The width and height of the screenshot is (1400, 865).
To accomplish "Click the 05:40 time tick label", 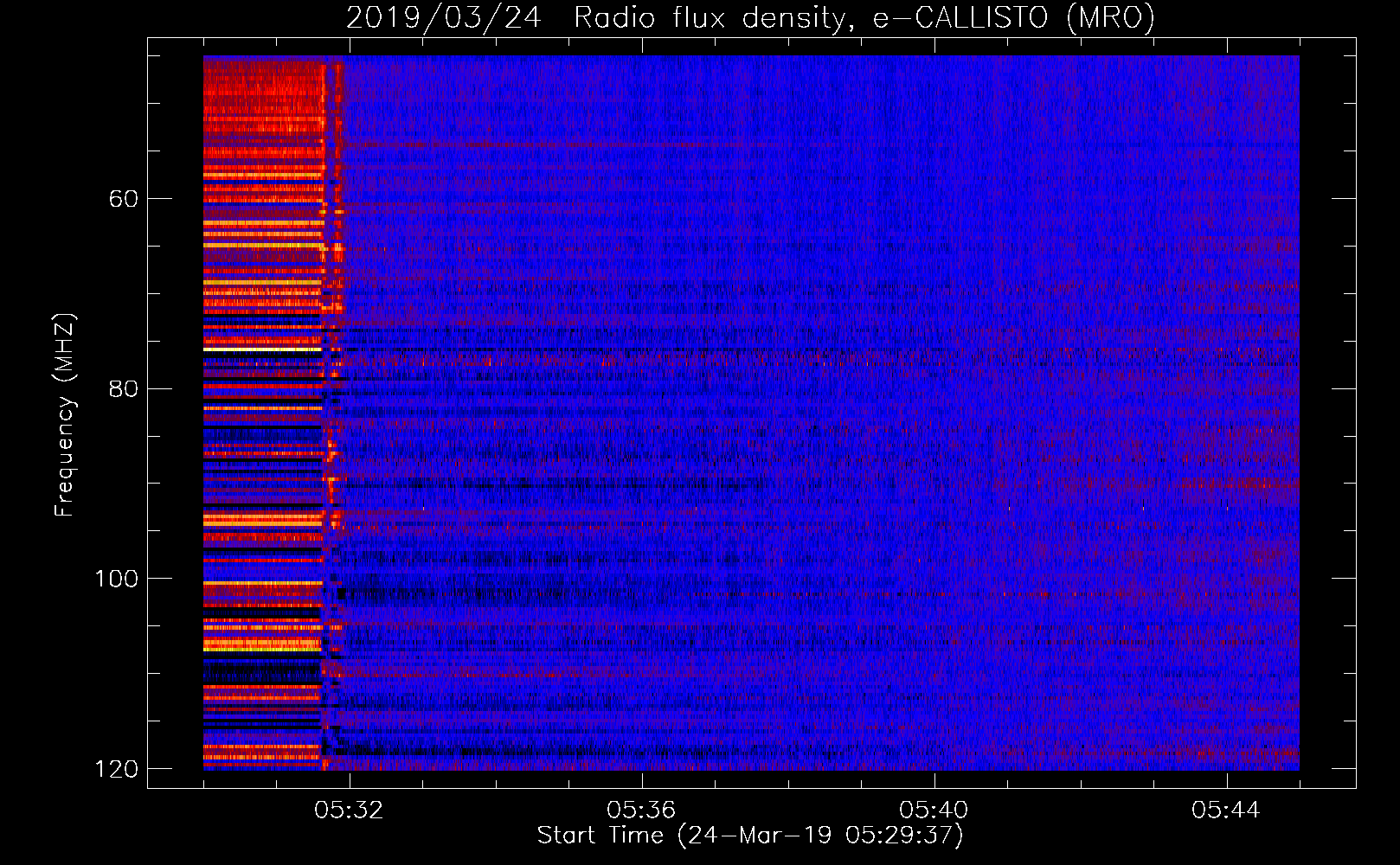I will click(934, 811).
